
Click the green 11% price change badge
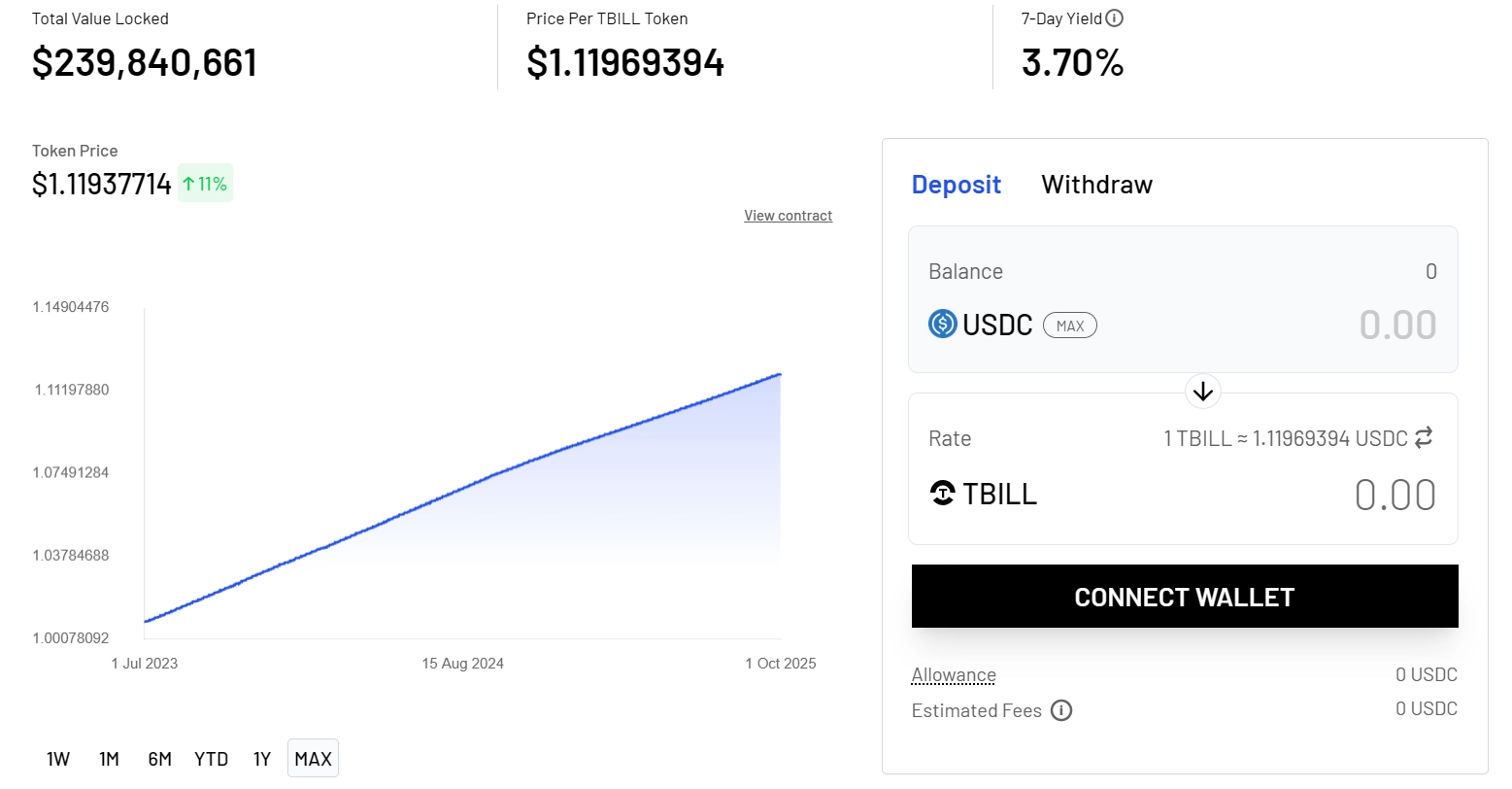205,184
